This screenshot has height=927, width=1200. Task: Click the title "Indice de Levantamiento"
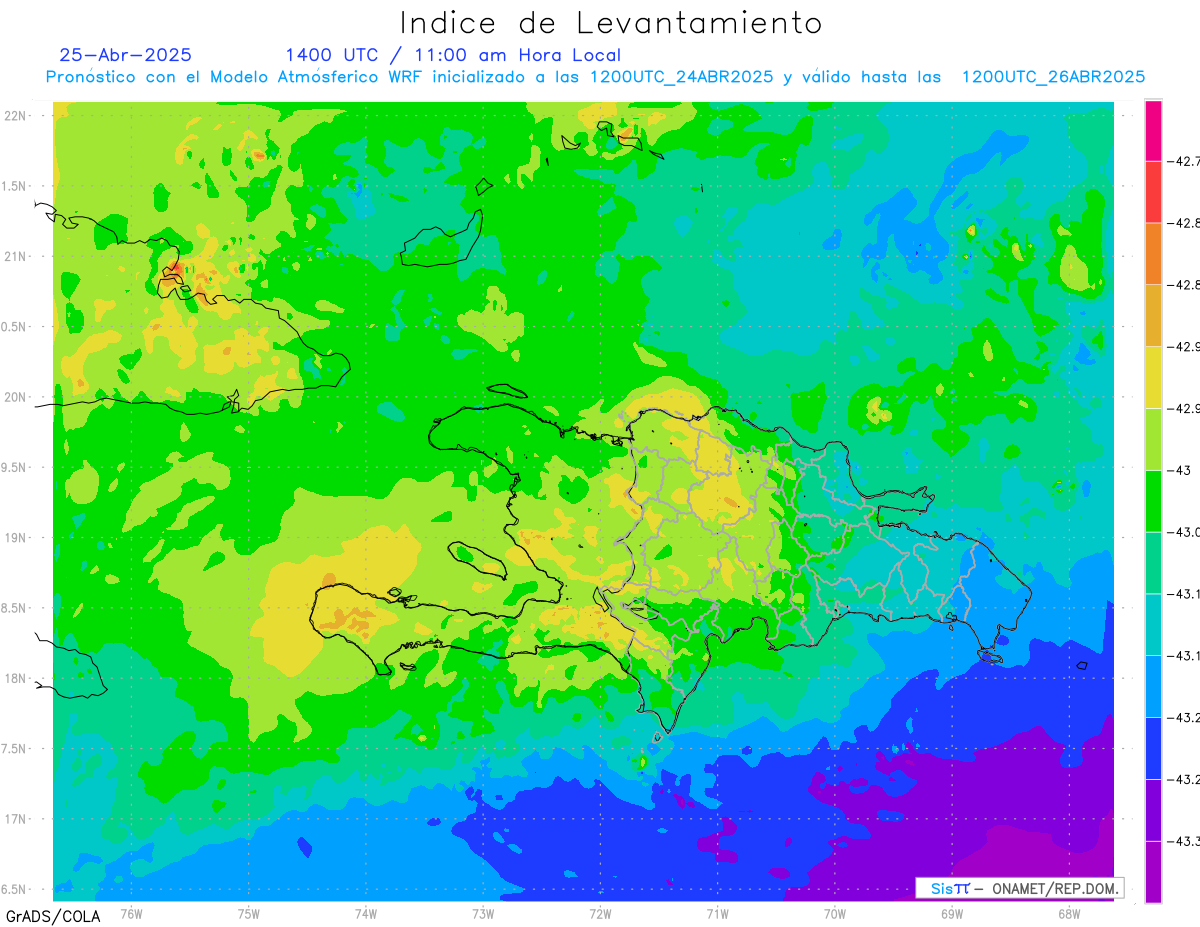611,23
